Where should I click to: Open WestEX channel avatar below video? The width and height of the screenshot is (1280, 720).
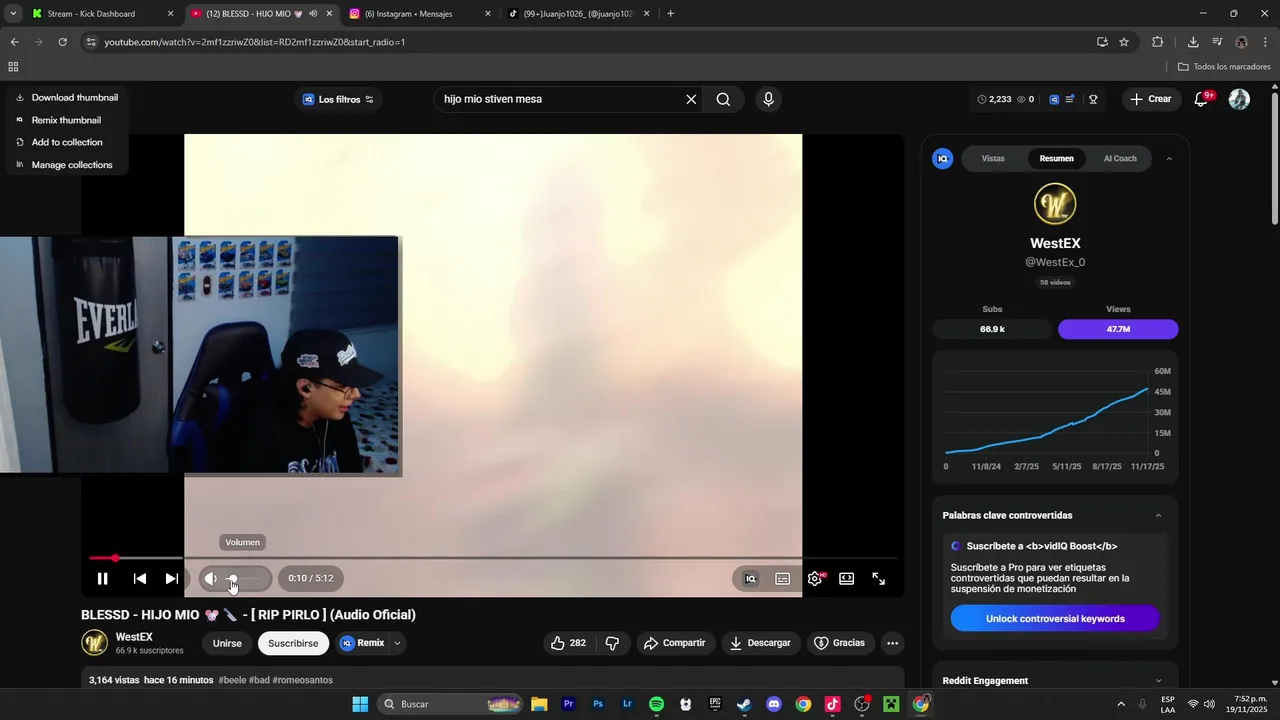(x=95, y=643)
